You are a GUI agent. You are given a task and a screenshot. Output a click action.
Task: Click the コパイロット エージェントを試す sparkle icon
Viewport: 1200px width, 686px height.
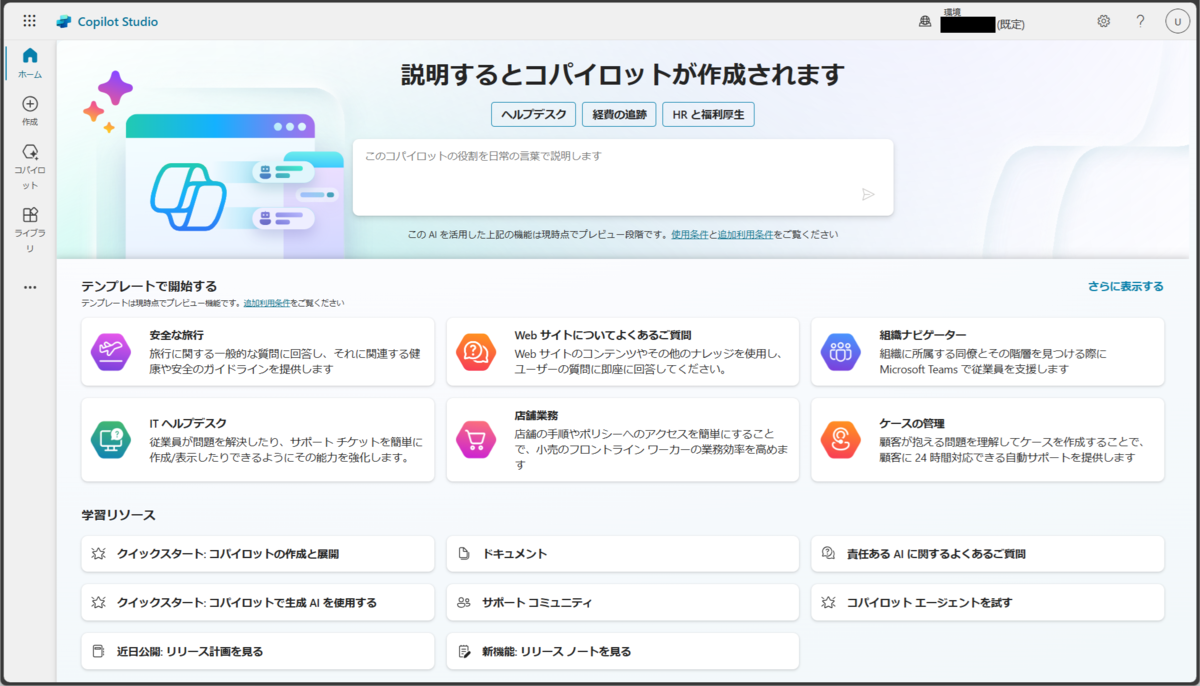(x=828, y=602)
